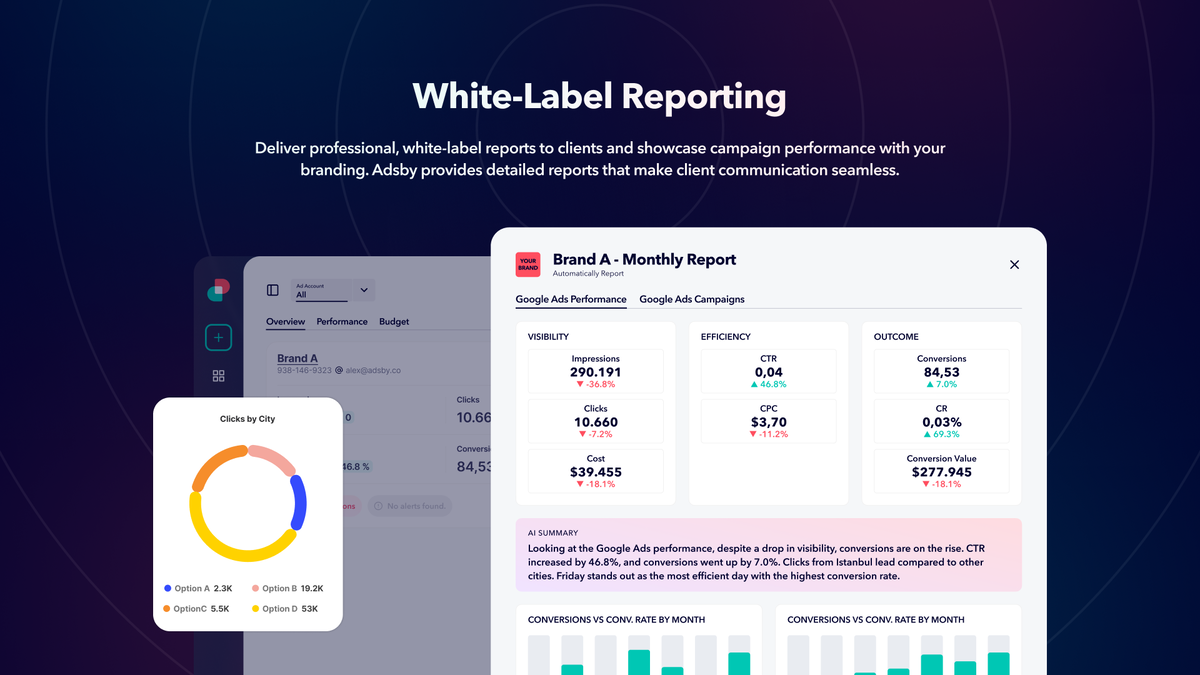Toggle the panel collapse icon beside Ad Account
The height and width of the screenshot is (675, 1200).
point(272,289)
